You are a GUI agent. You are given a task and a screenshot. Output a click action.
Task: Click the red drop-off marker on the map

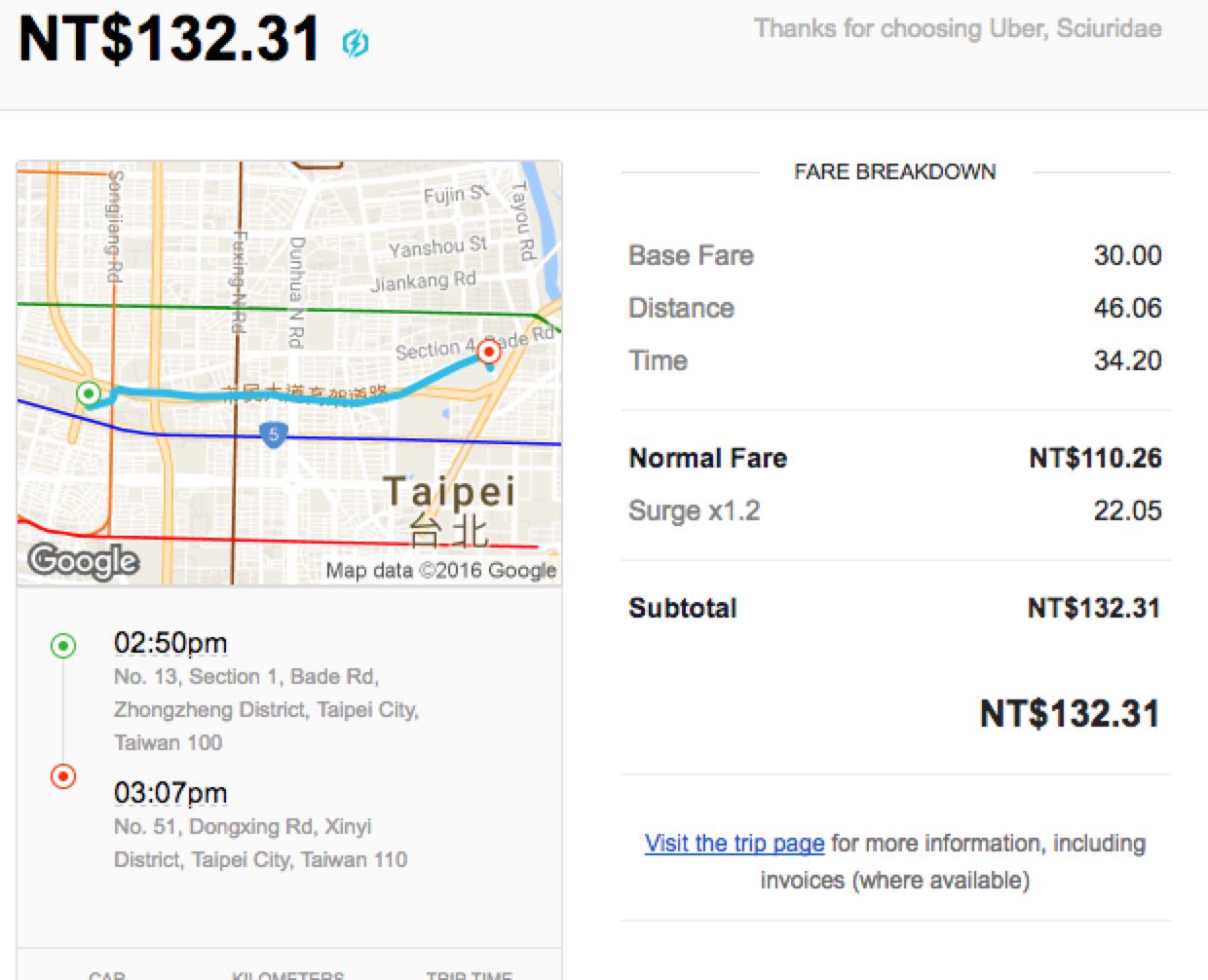tap(489, 351)
